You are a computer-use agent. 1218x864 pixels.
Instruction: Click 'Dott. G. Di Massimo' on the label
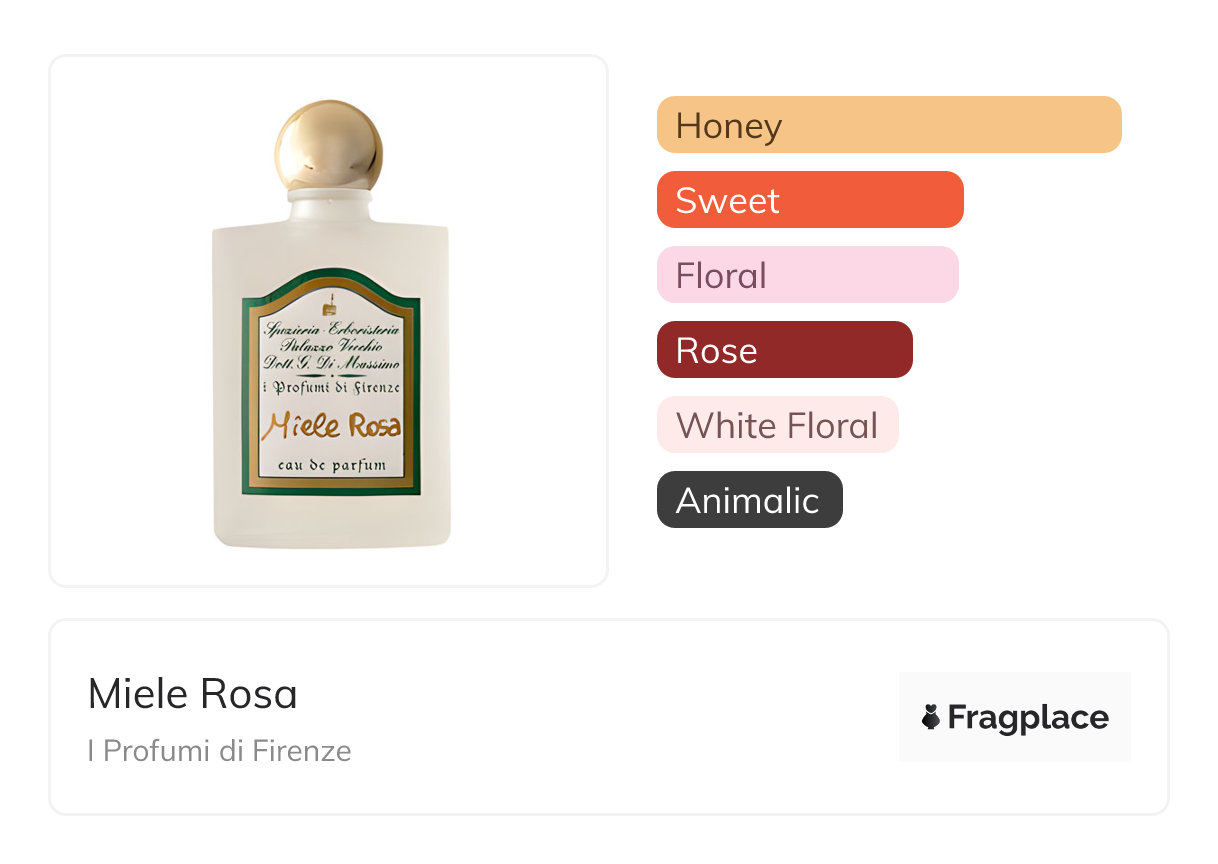click(331, 363)
